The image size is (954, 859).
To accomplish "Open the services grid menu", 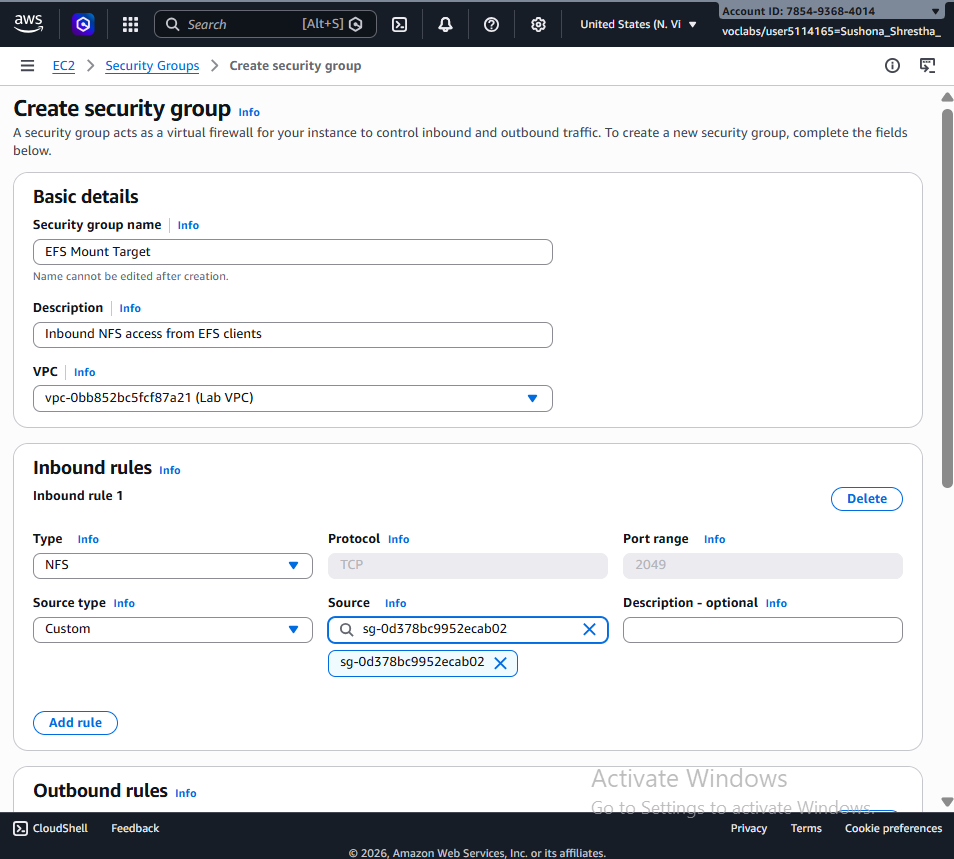I will pos(130,24).
